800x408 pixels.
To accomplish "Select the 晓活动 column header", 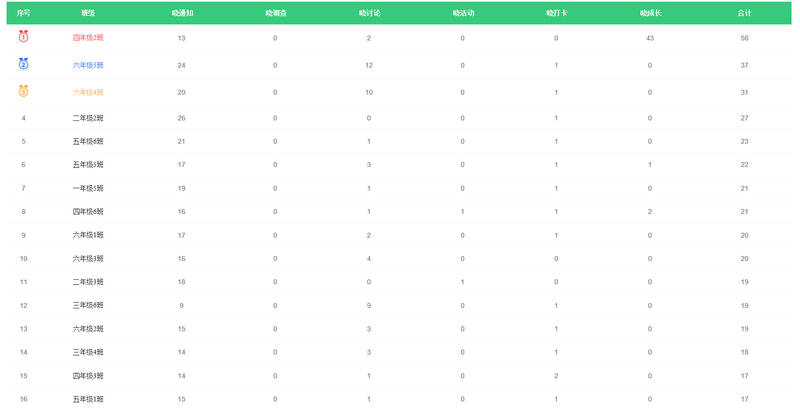I will (x=463, y=13).
